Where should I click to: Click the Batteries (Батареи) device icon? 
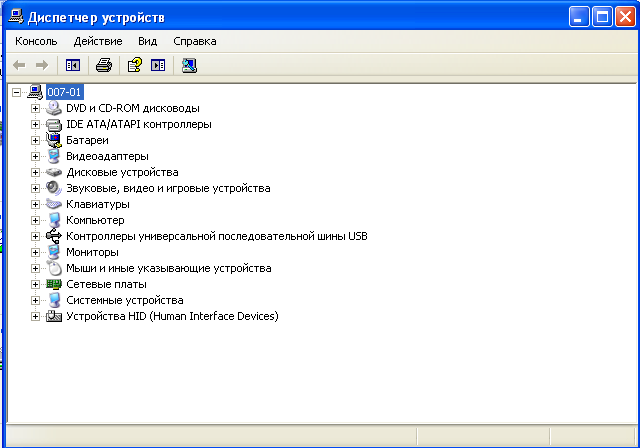click(54, 140)
